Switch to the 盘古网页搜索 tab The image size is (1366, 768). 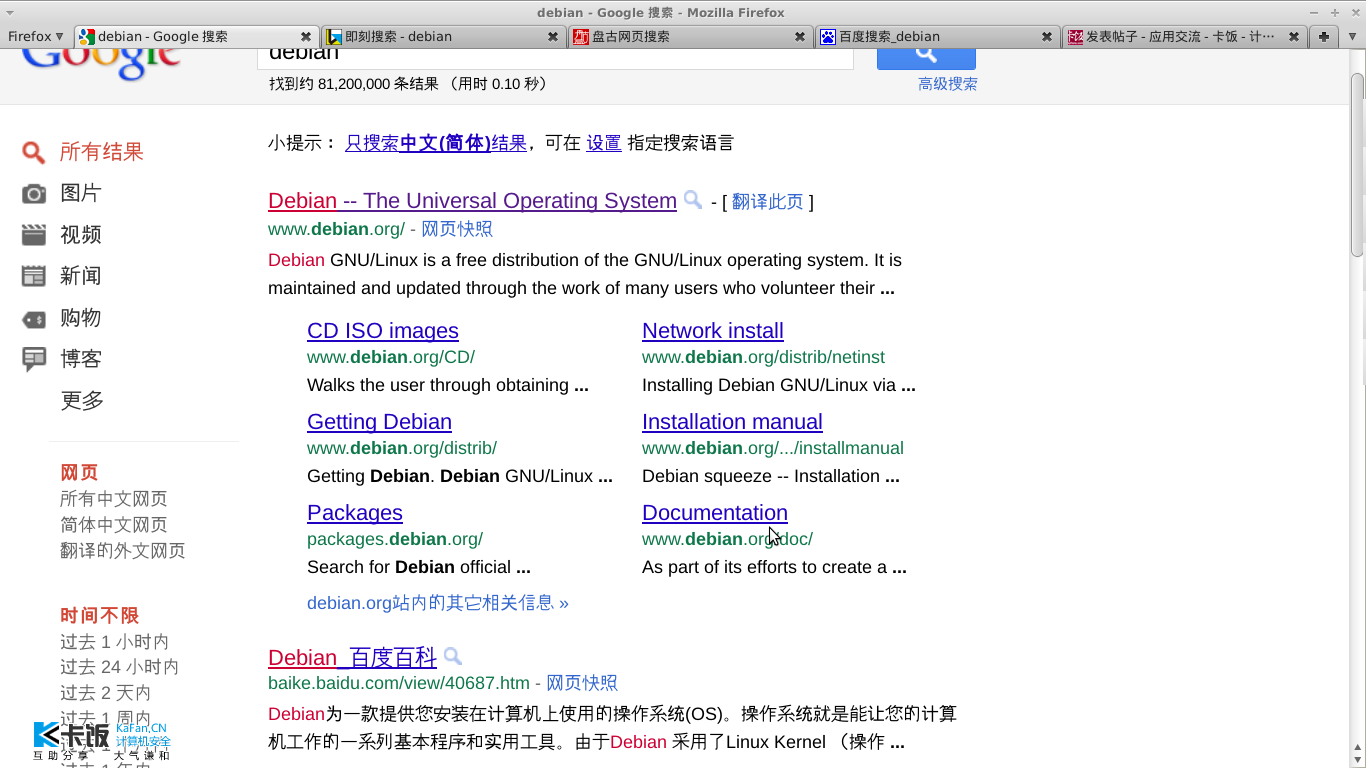tap(691, 36)
